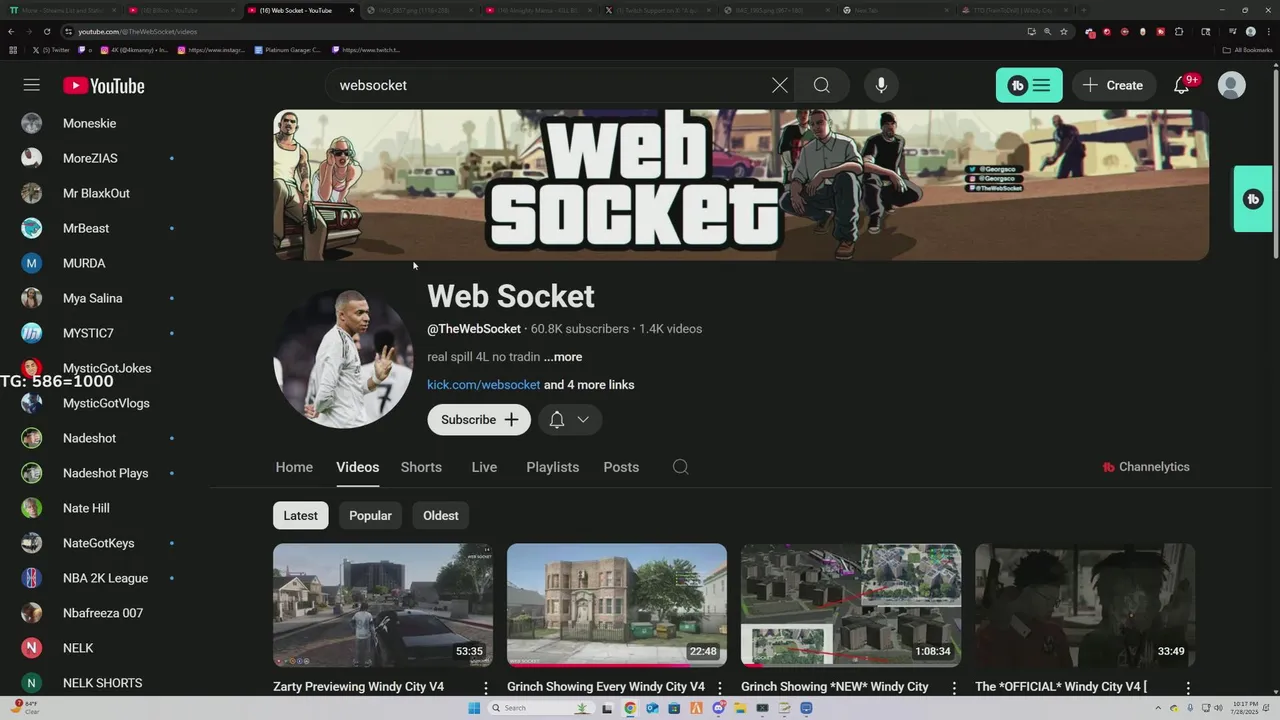
Task: Open options menu for The *OFFICIAL* Windy City video
Action: coord(1188,688)
